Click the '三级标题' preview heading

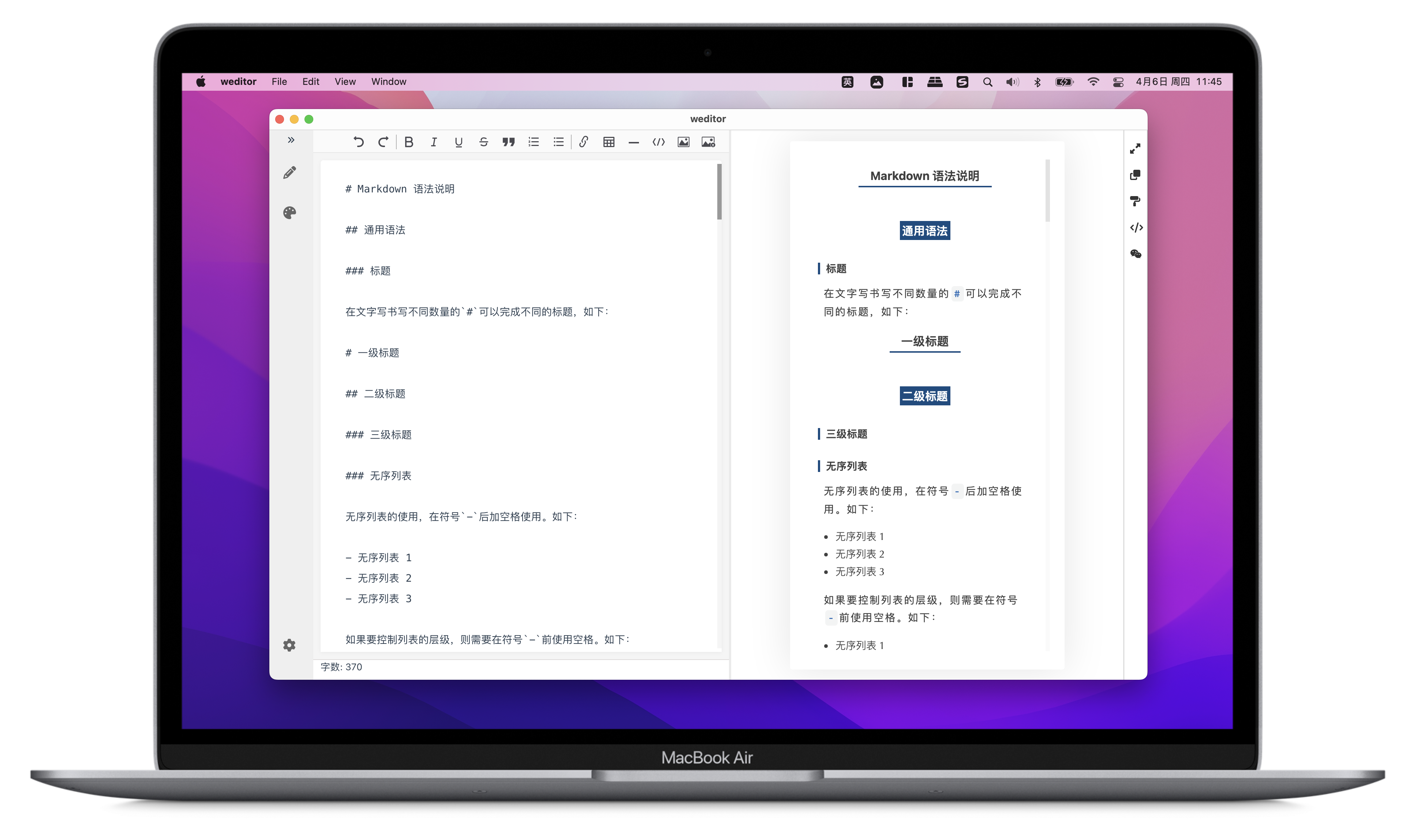[x=846, y=434]
